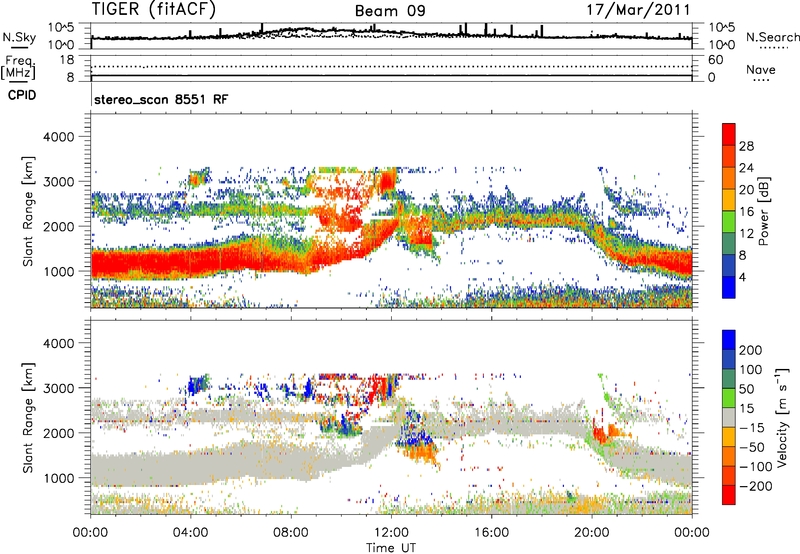Click the 08:00 time tick label
Image resolution: width=800 pixels, height=554 pixels.
(291, 533)
